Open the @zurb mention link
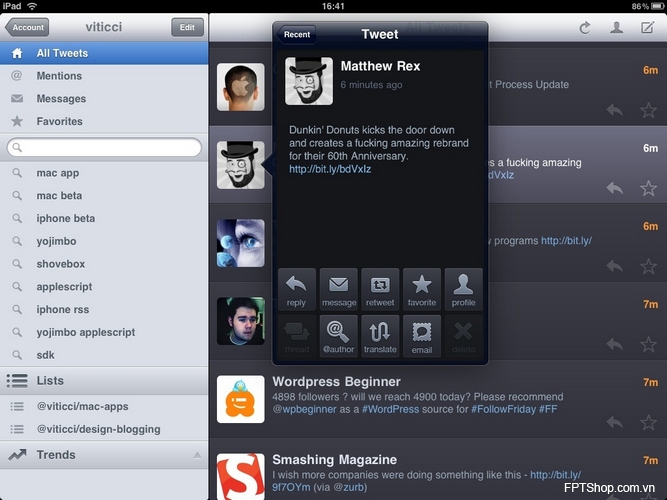667x500 pixels. pyautogui.click(x=348, y=487)
